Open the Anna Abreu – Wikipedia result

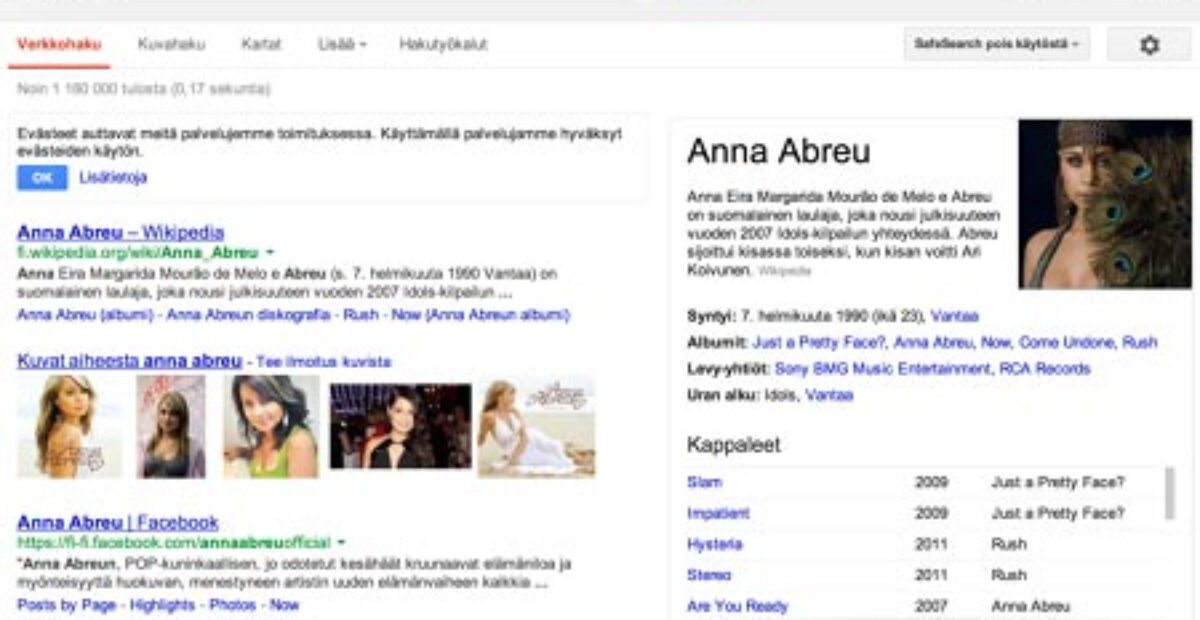point(121,232)
